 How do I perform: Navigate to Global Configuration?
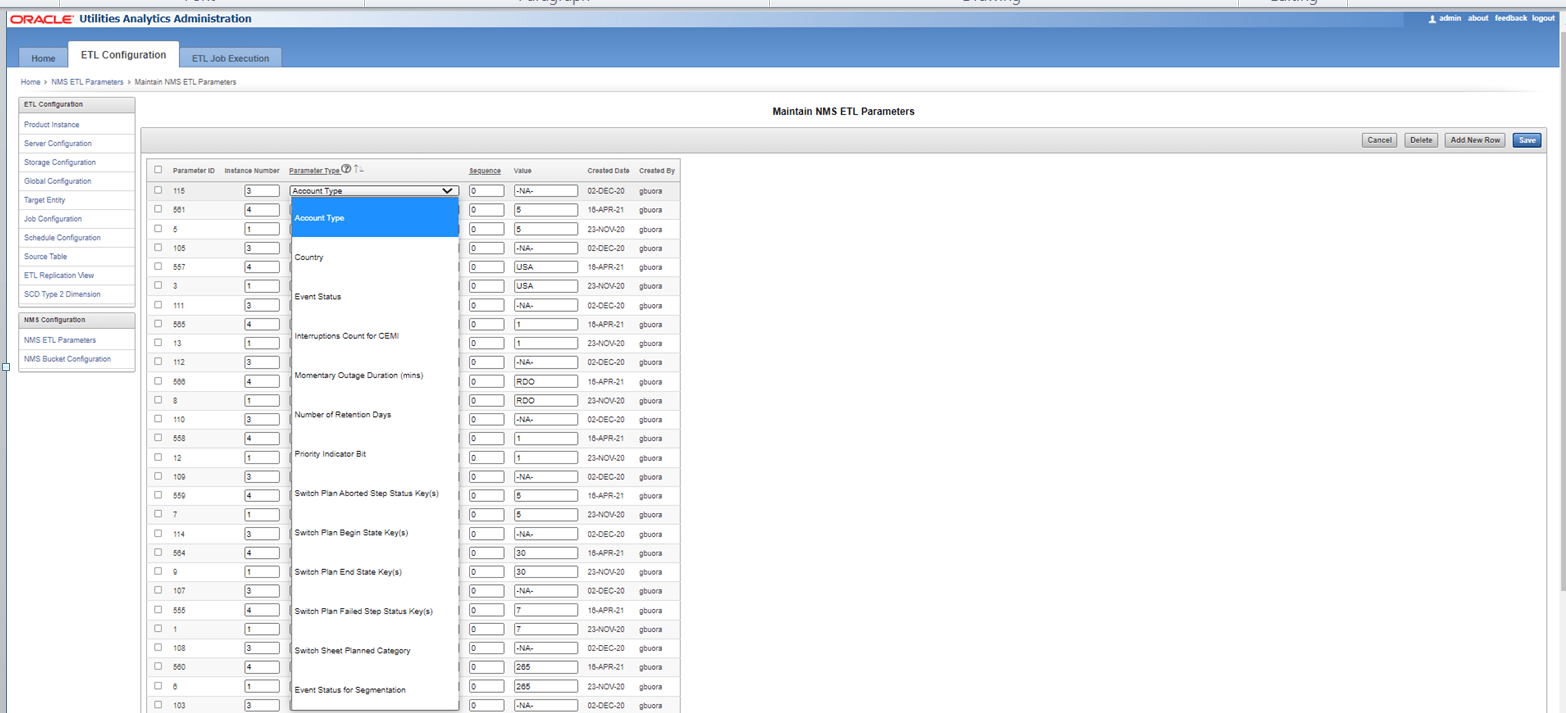coord(58,181)
